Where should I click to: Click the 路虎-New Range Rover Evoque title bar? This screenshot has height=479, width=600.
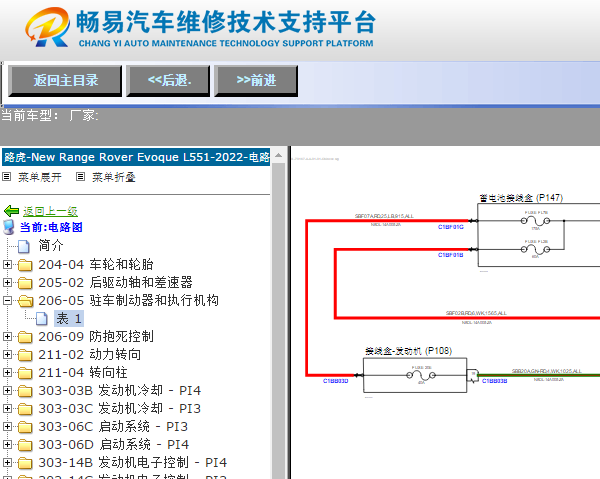pos(136,157)
